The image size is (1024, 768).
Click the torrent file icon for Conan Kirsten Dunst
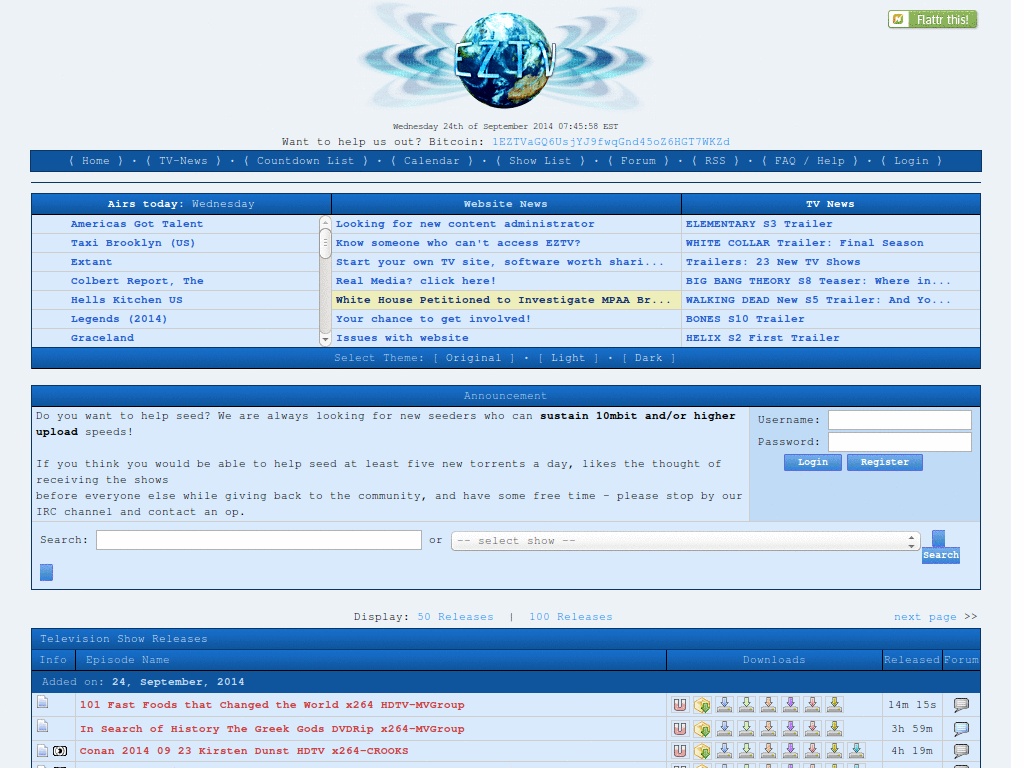pos(702,751)
